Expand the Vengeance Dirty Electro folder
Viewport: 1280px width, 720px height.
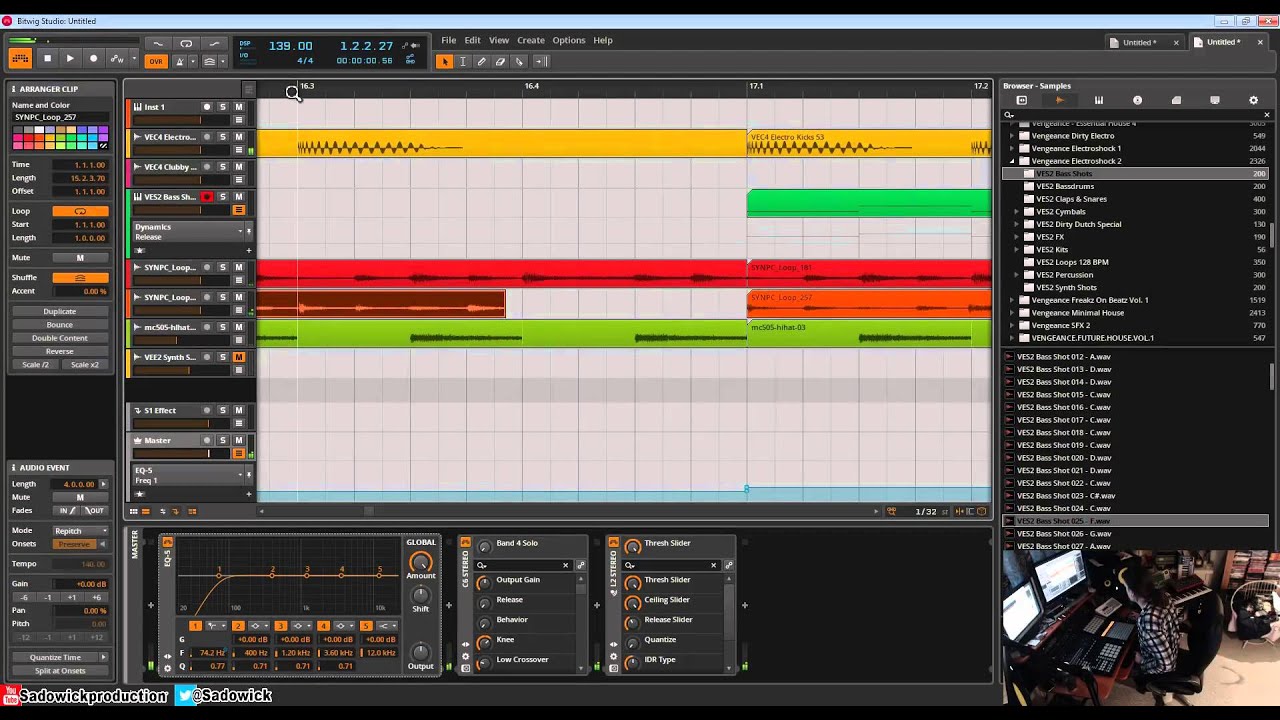click(1012, 136)
